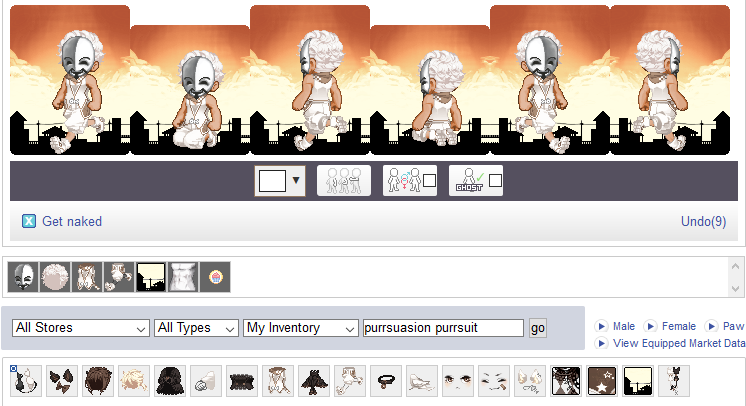Equip the squinting face inventory item
The height and width of the screenshot is (406, 746).
point(494,381)
